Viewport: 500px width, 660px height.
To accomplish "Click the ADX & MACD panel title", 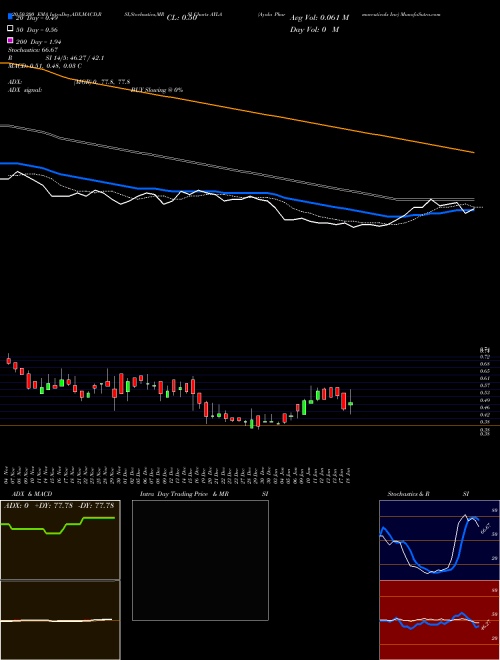I will point(32,494).
